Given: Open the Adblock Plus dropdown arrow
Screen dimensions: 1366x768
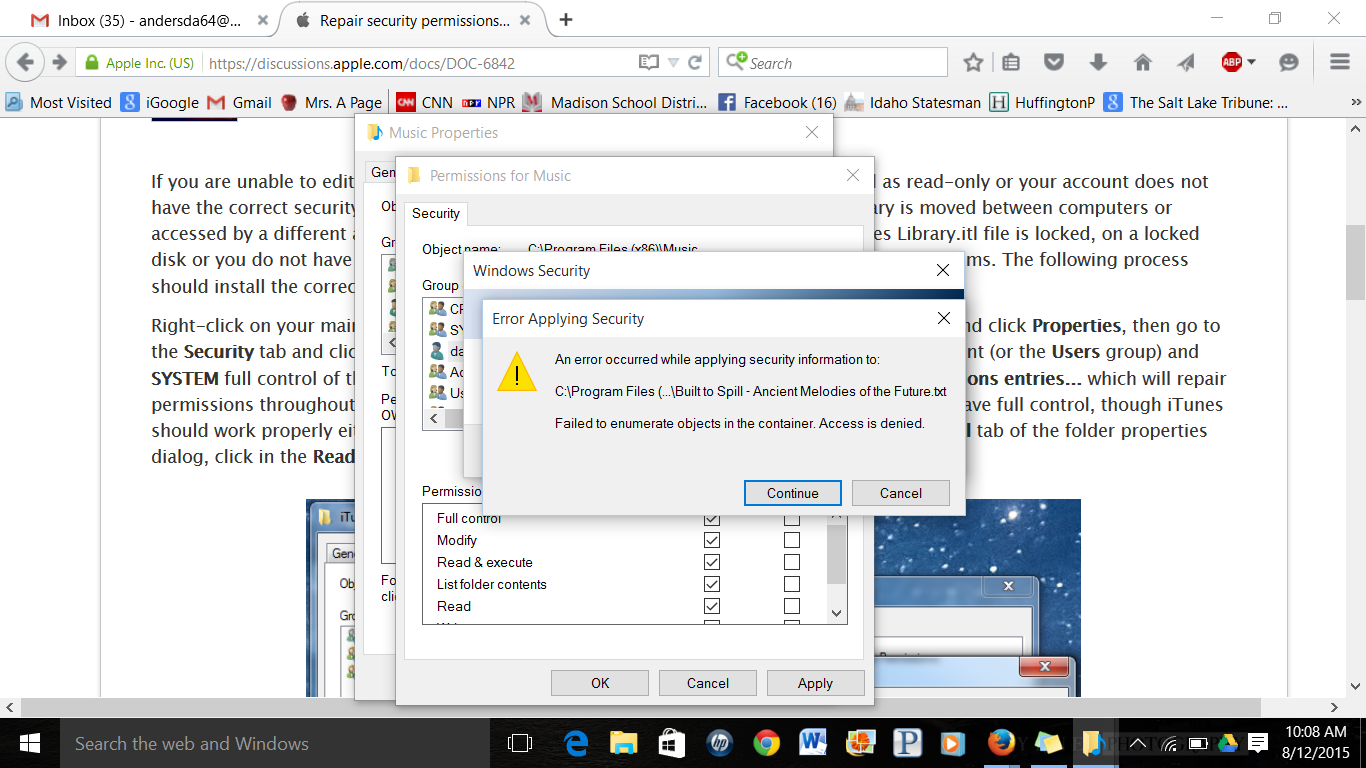Looking at the screenshot, I should click(1251, 62).
